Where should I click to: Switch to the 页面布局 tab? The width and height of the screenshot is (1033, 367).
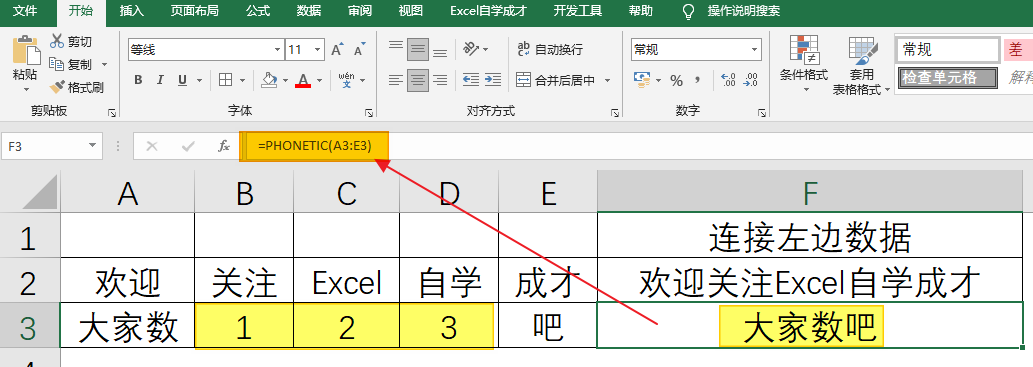[194, 11]
